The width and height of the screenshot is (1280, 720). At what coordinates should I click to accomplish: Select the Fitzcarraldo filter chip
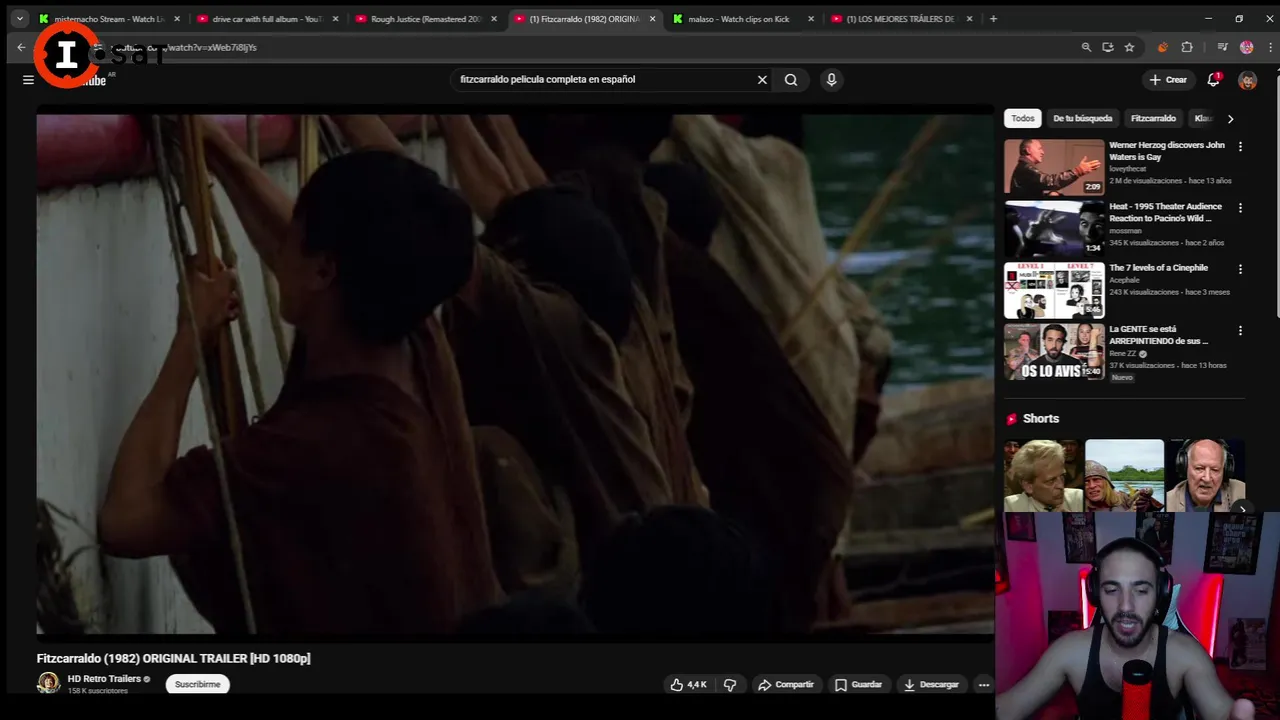pos(1153,118)
